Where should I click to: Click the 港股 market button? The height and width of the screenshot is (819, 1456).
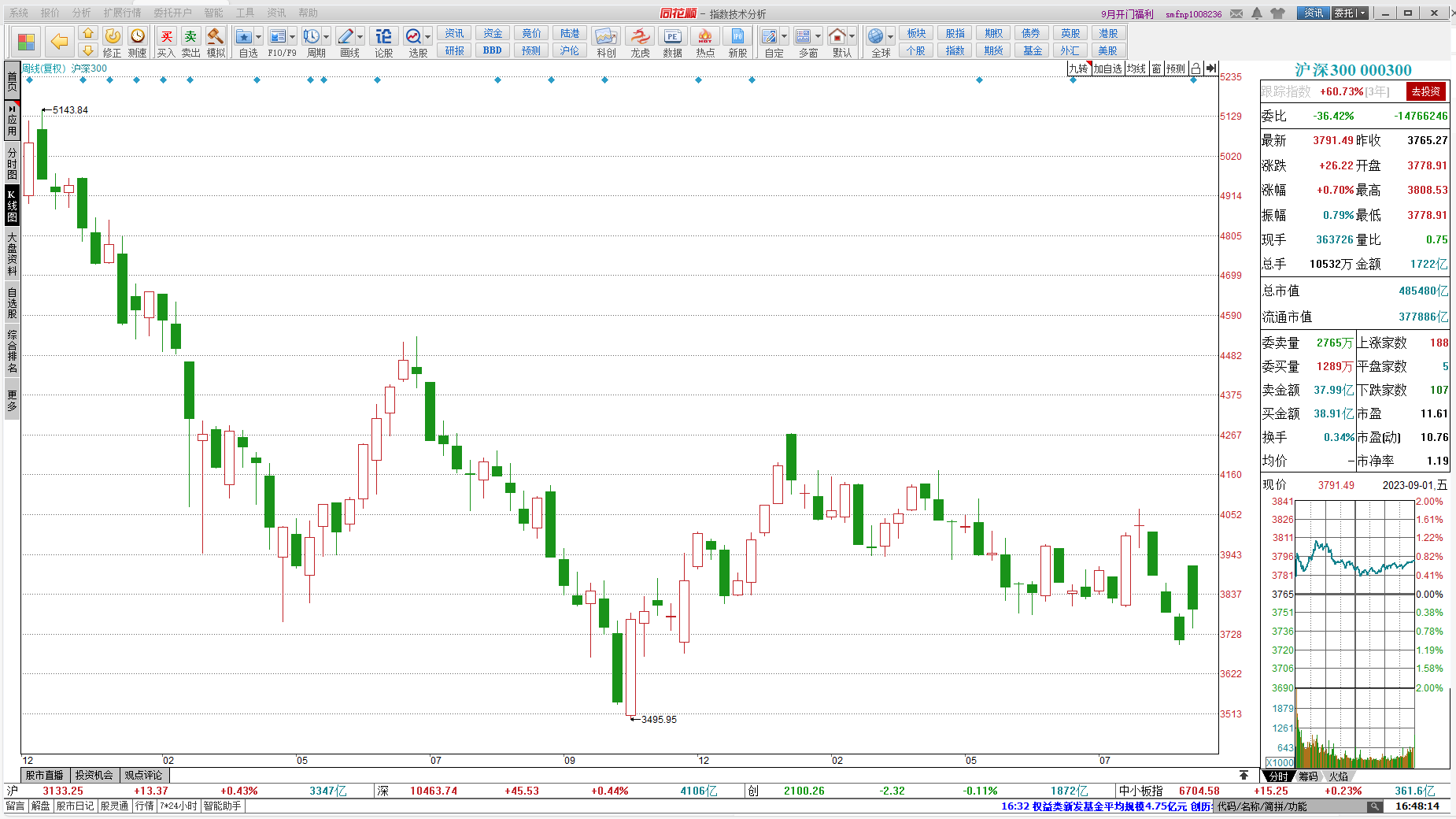1108,33
